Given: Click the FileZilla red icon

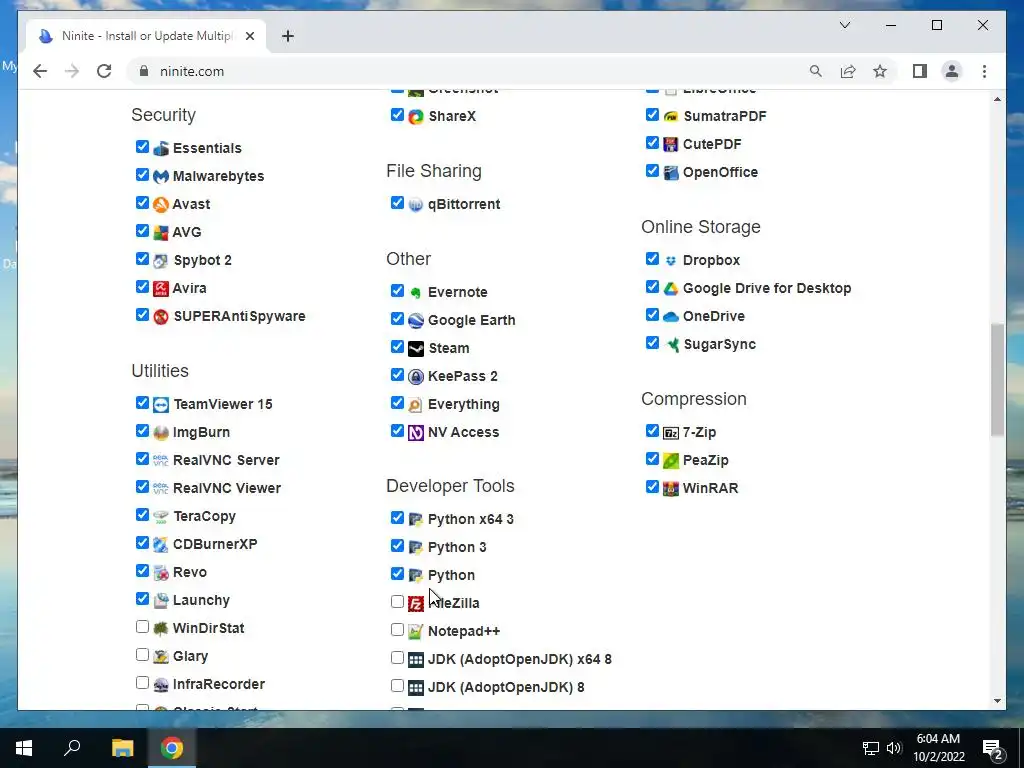Looking at the screenshot, I should coord(416,603).
